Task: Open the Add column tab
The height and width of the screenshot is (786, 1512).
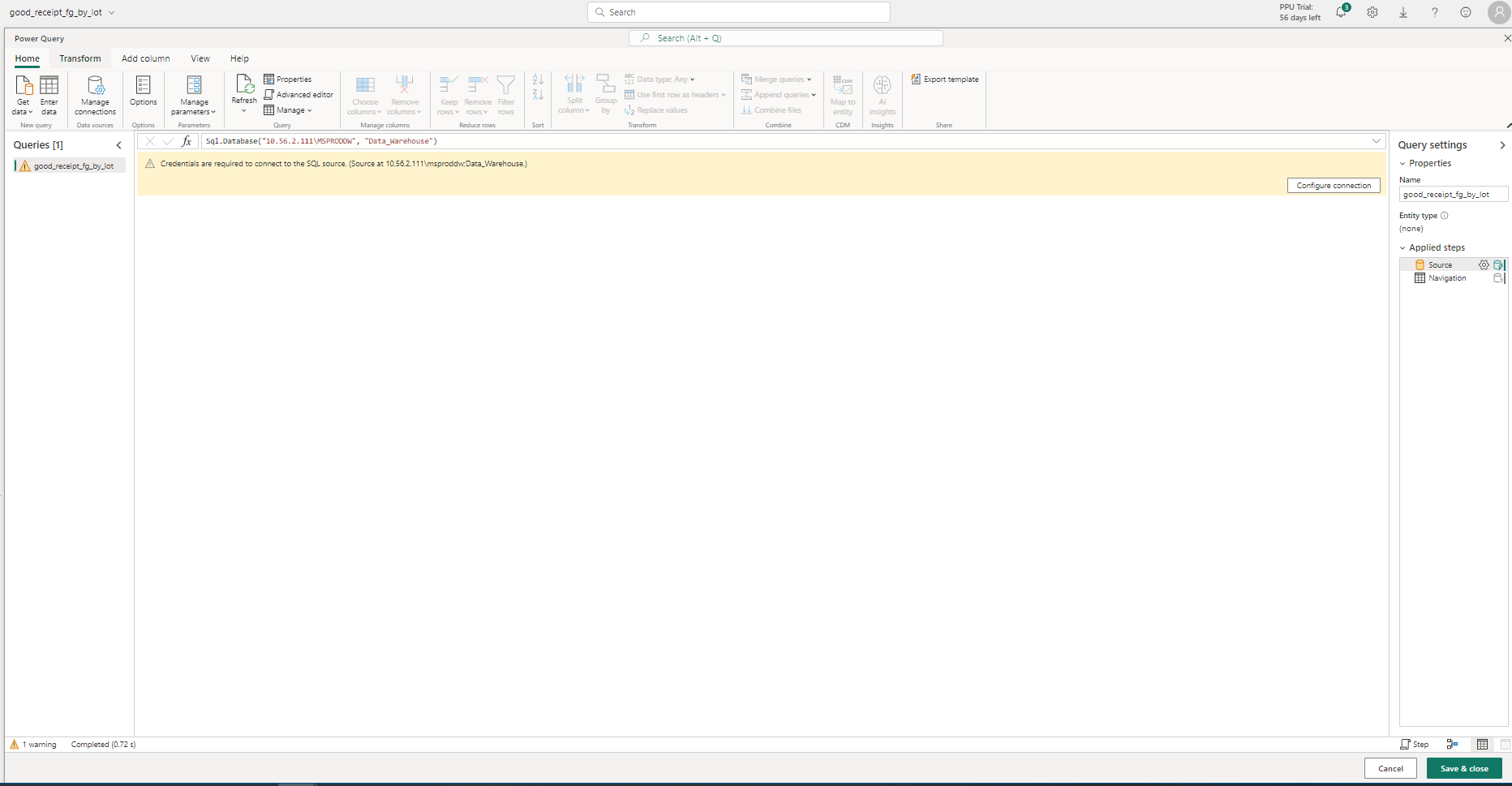Action: 145,58
